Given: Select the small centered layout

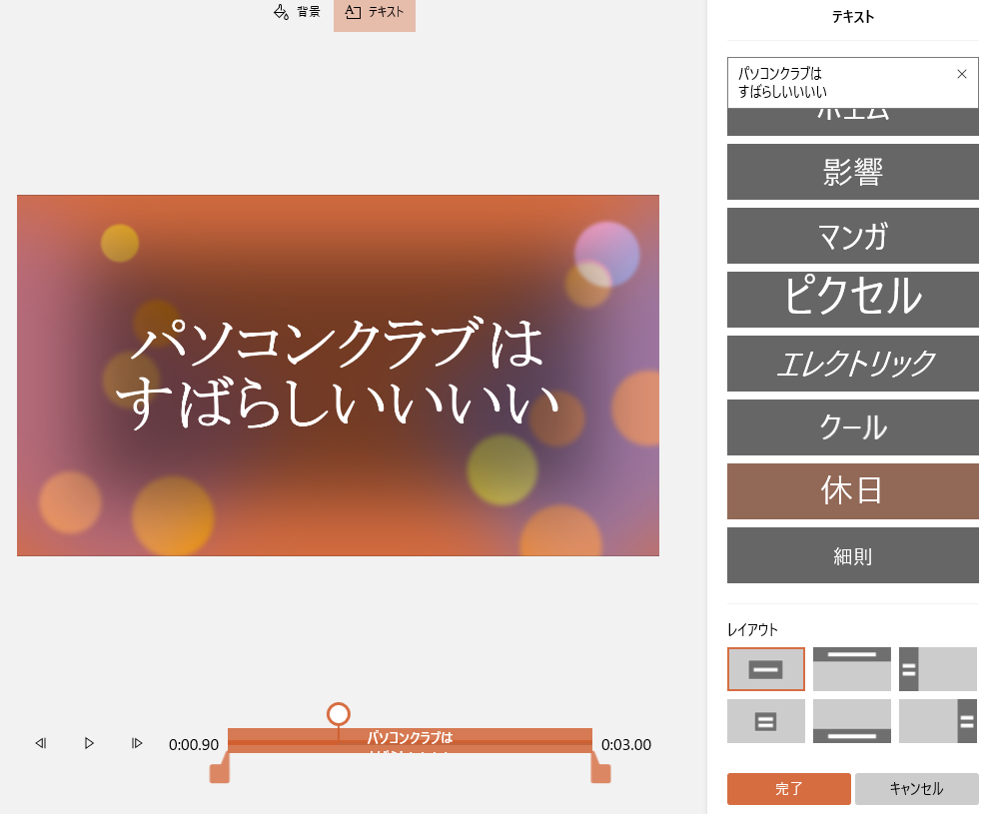Looking at the screenshot, I should tap(765, 721).
